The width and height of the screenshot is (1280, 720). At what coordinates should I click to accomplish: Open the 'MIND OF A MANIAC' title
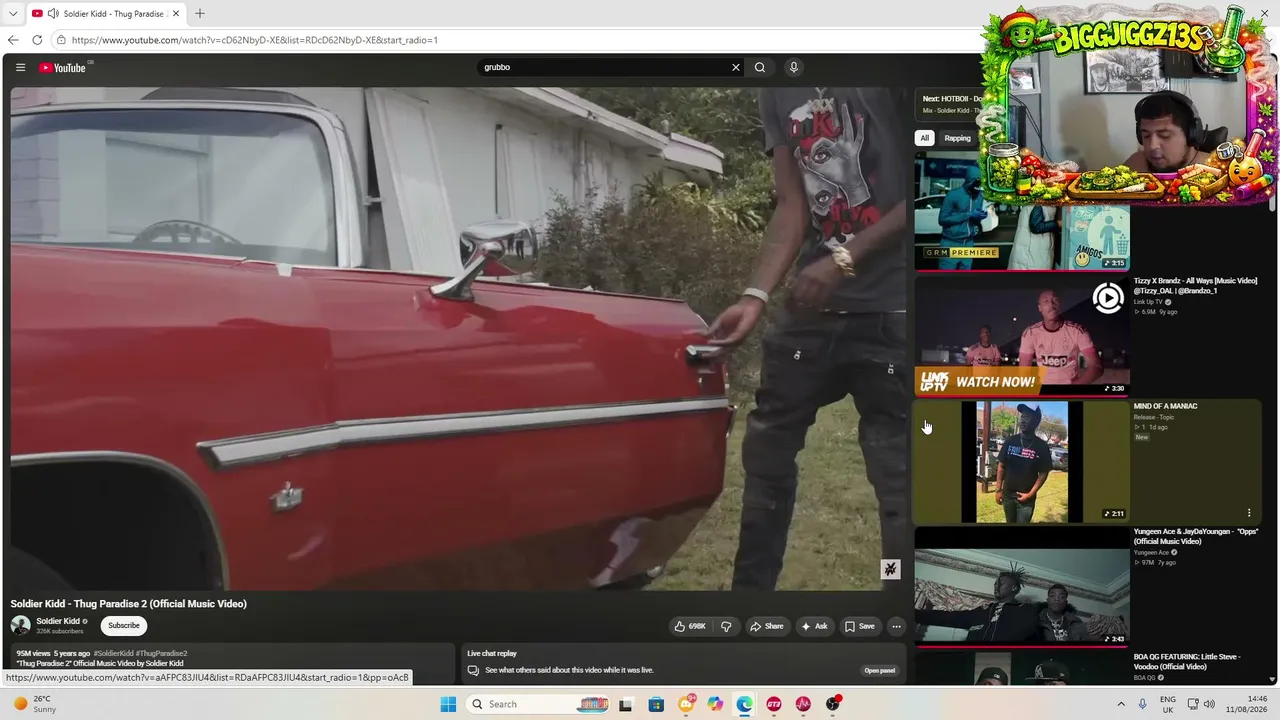pos(1165,406)
